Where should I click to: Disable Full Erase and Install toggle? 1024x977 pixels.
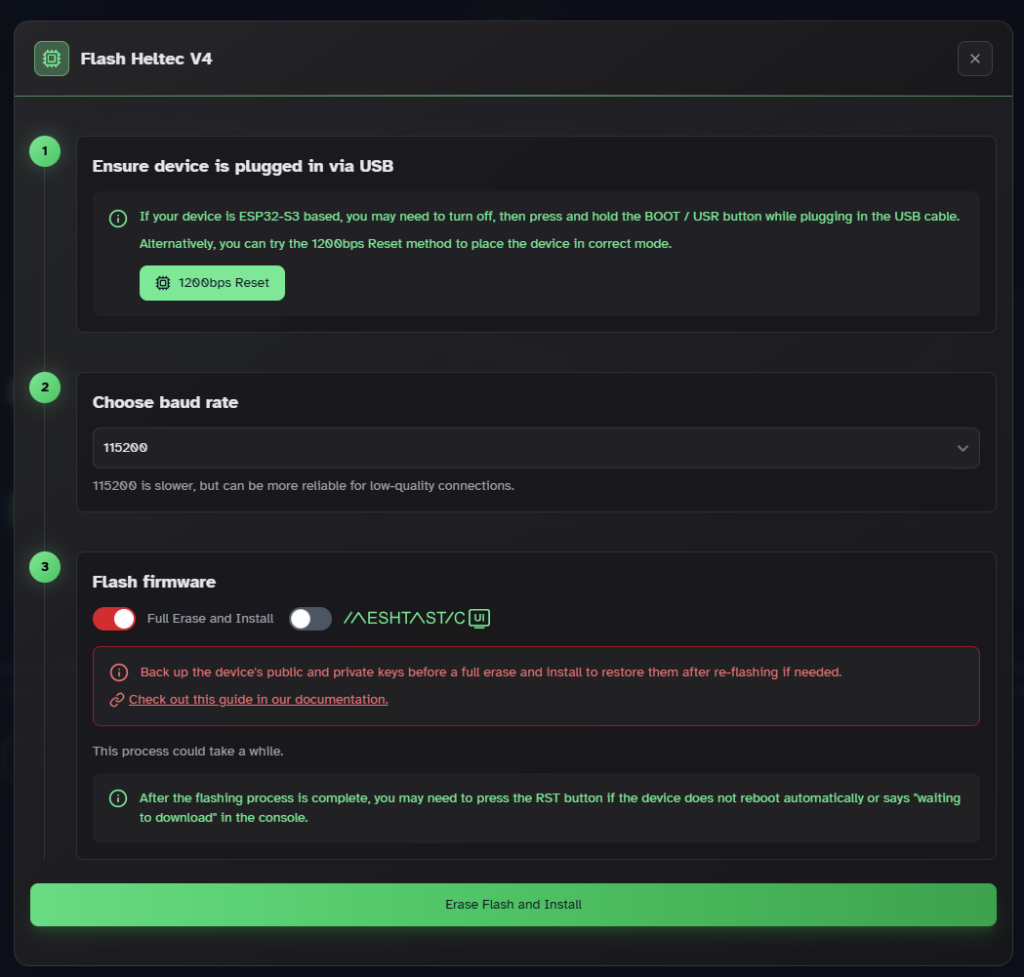click(x=114, y=619)
